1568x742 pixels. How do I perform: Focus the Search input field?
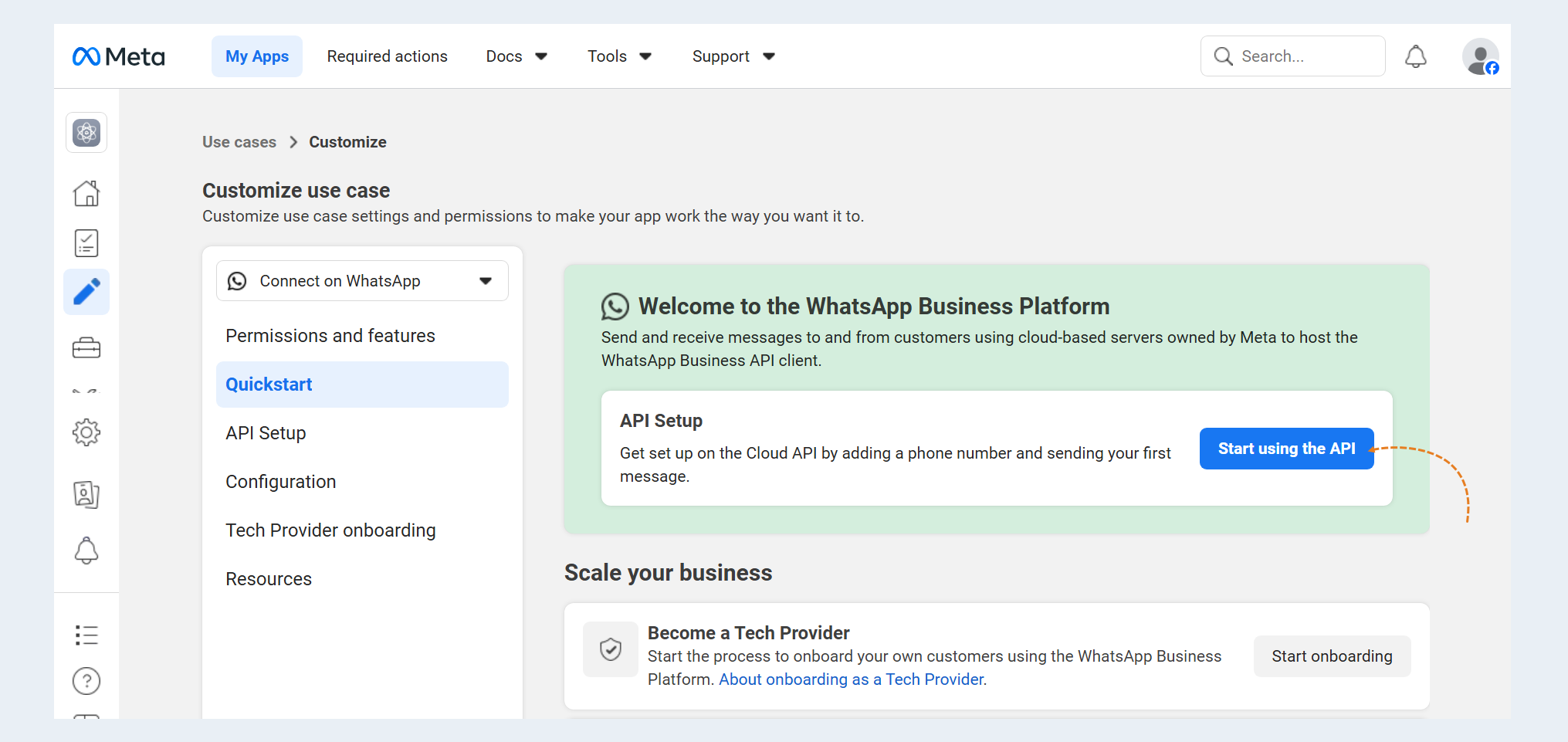[1293, 56]
